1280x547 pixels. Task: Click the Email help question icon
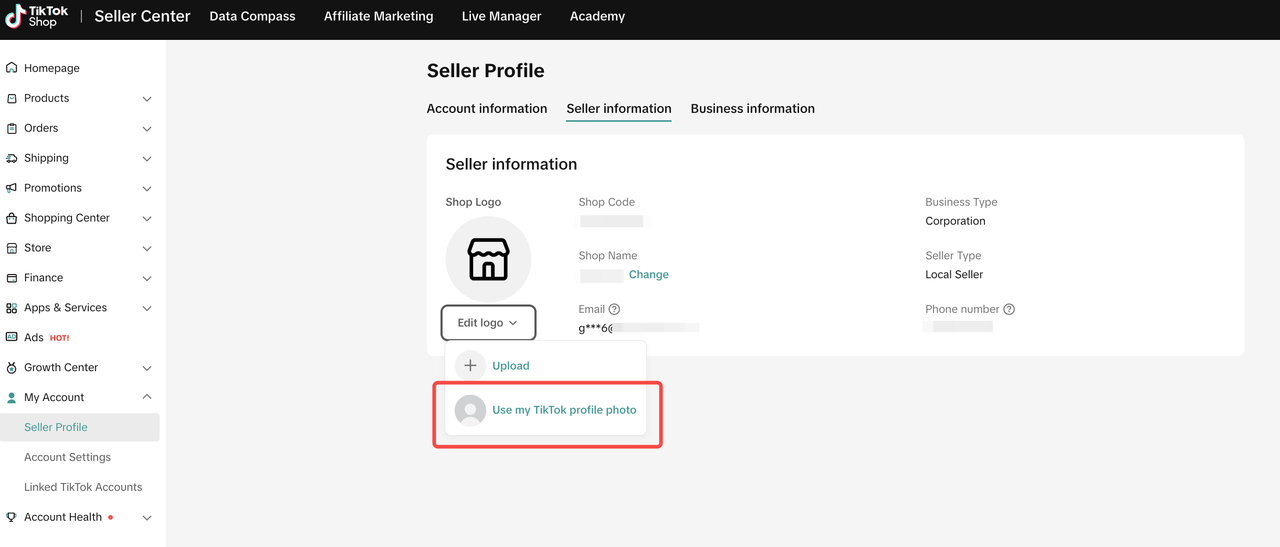click(x=614, y=310)
